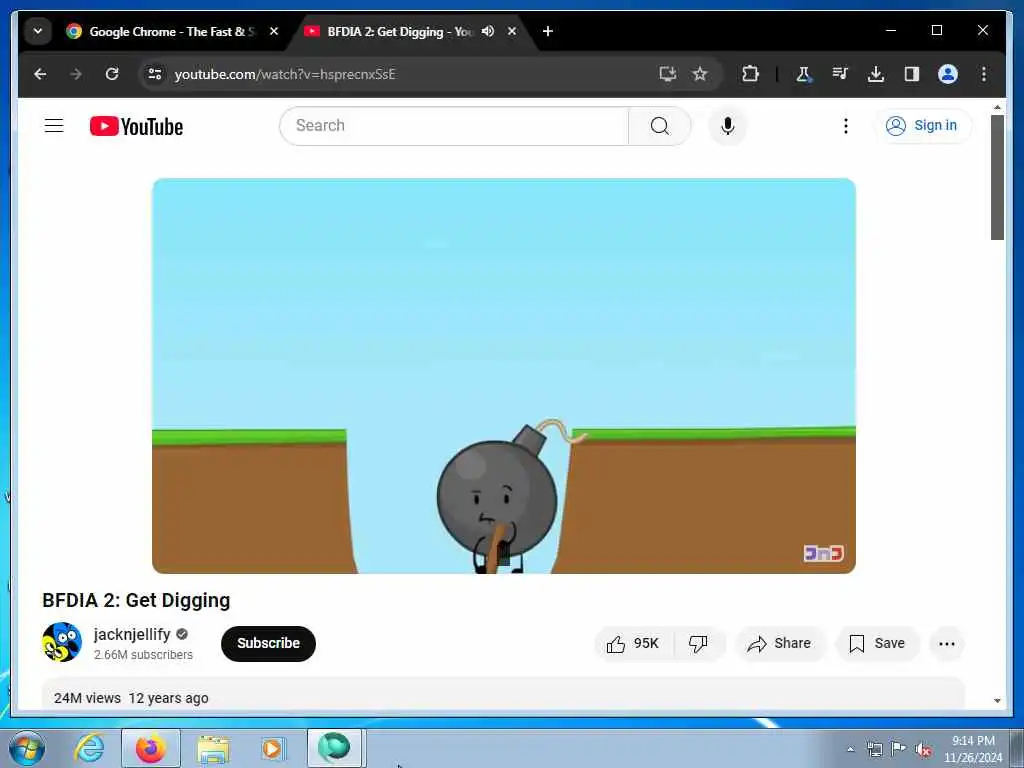
Task: Maximize the Chrome window
Action: (936, 30)
